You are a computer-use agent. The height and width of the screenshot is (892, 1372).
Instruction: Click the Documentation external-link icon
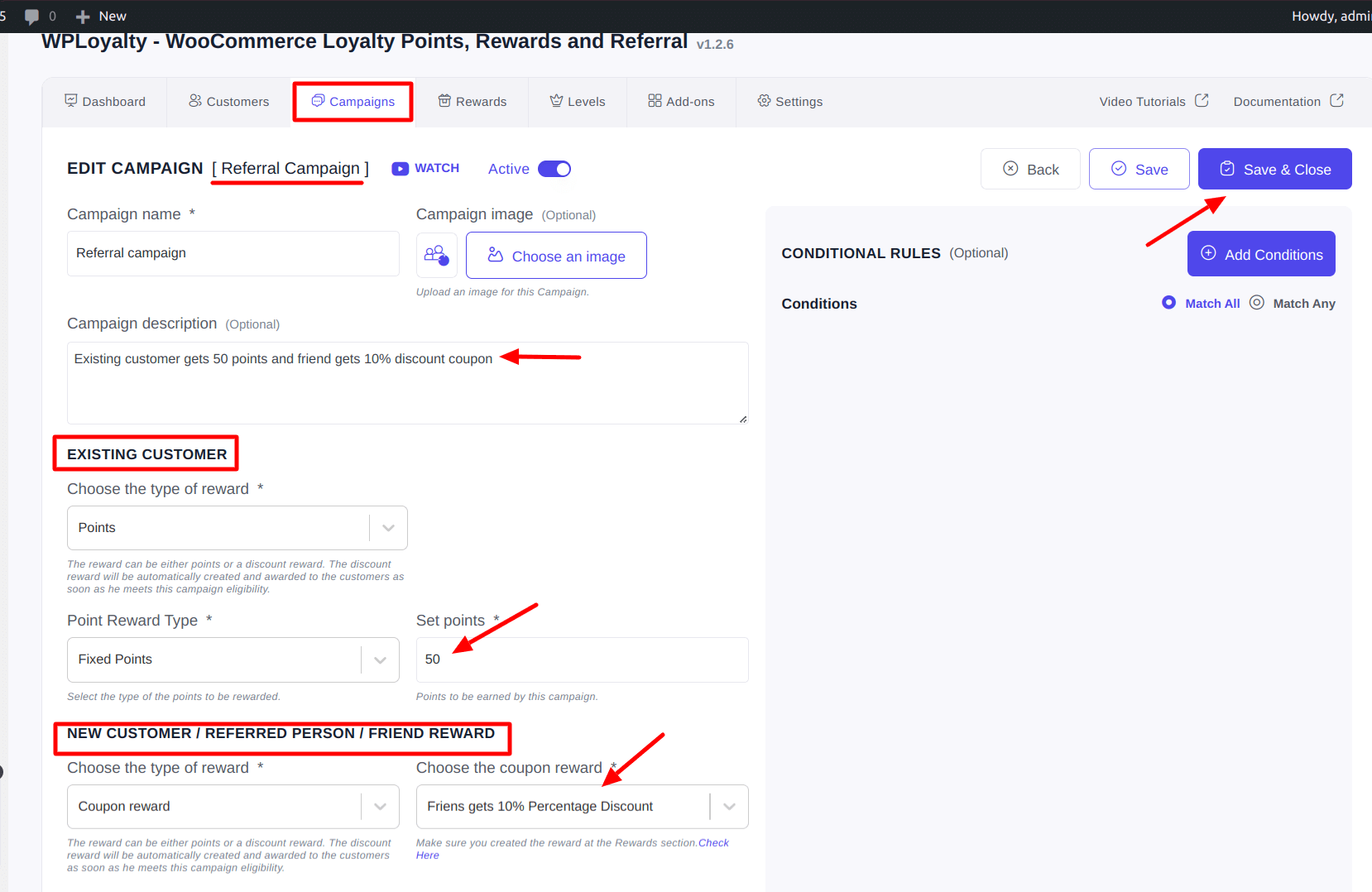click(x=1336, y=100)
